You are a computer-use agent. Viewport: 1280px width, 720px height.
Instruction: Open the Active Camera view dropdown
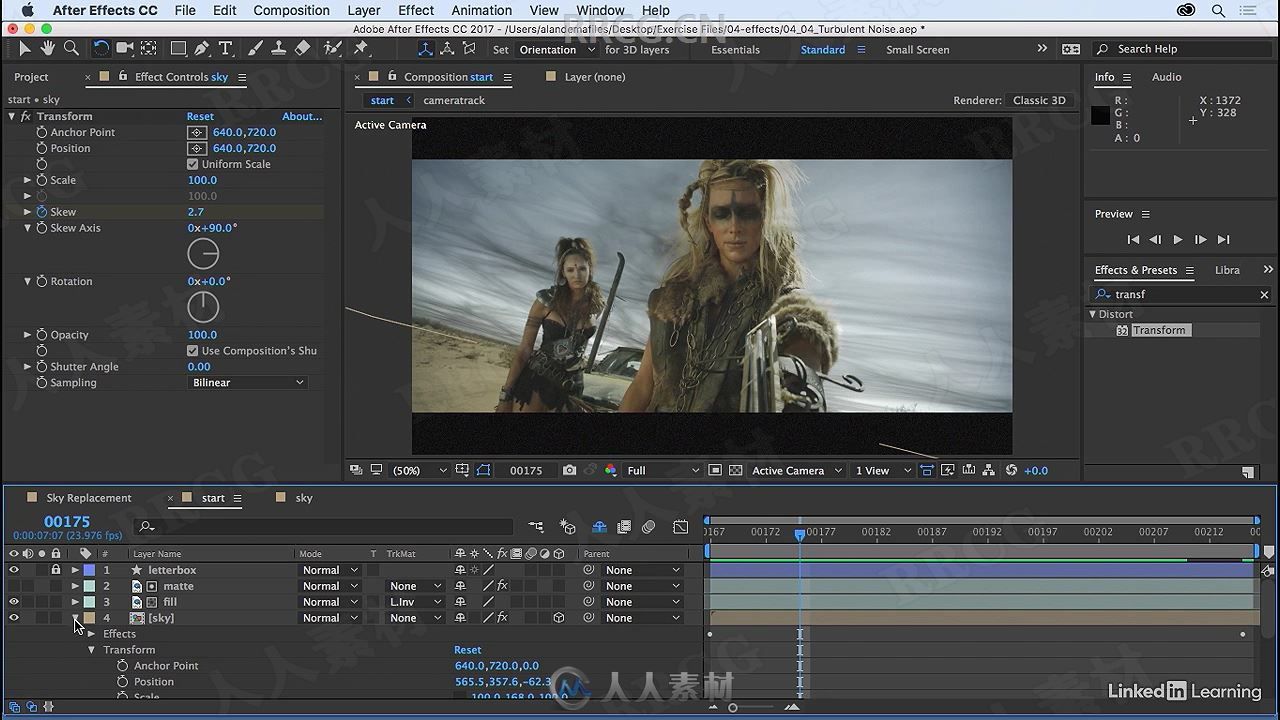799,470
